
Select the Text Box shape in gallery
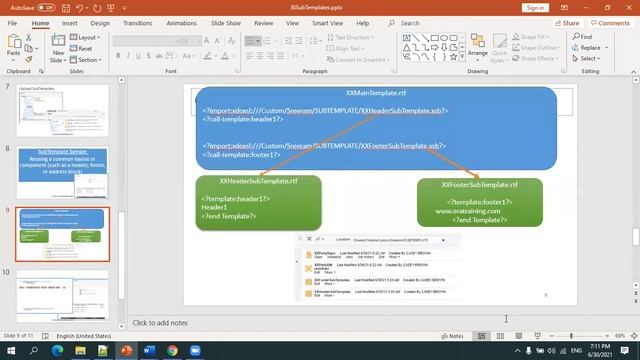tap(407, 38)
